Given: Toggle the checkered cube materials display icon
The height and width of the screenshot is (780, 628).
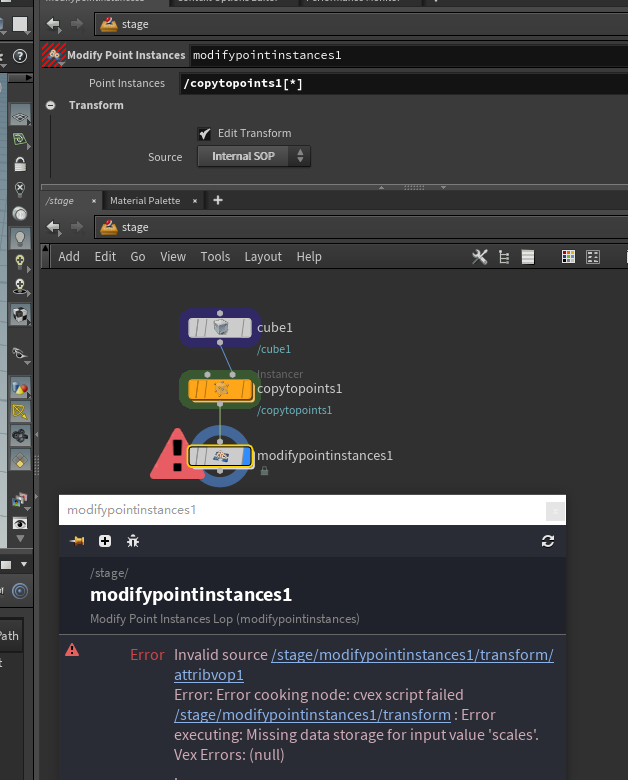Looking at the screenshot, I should [x=20, y=315].
